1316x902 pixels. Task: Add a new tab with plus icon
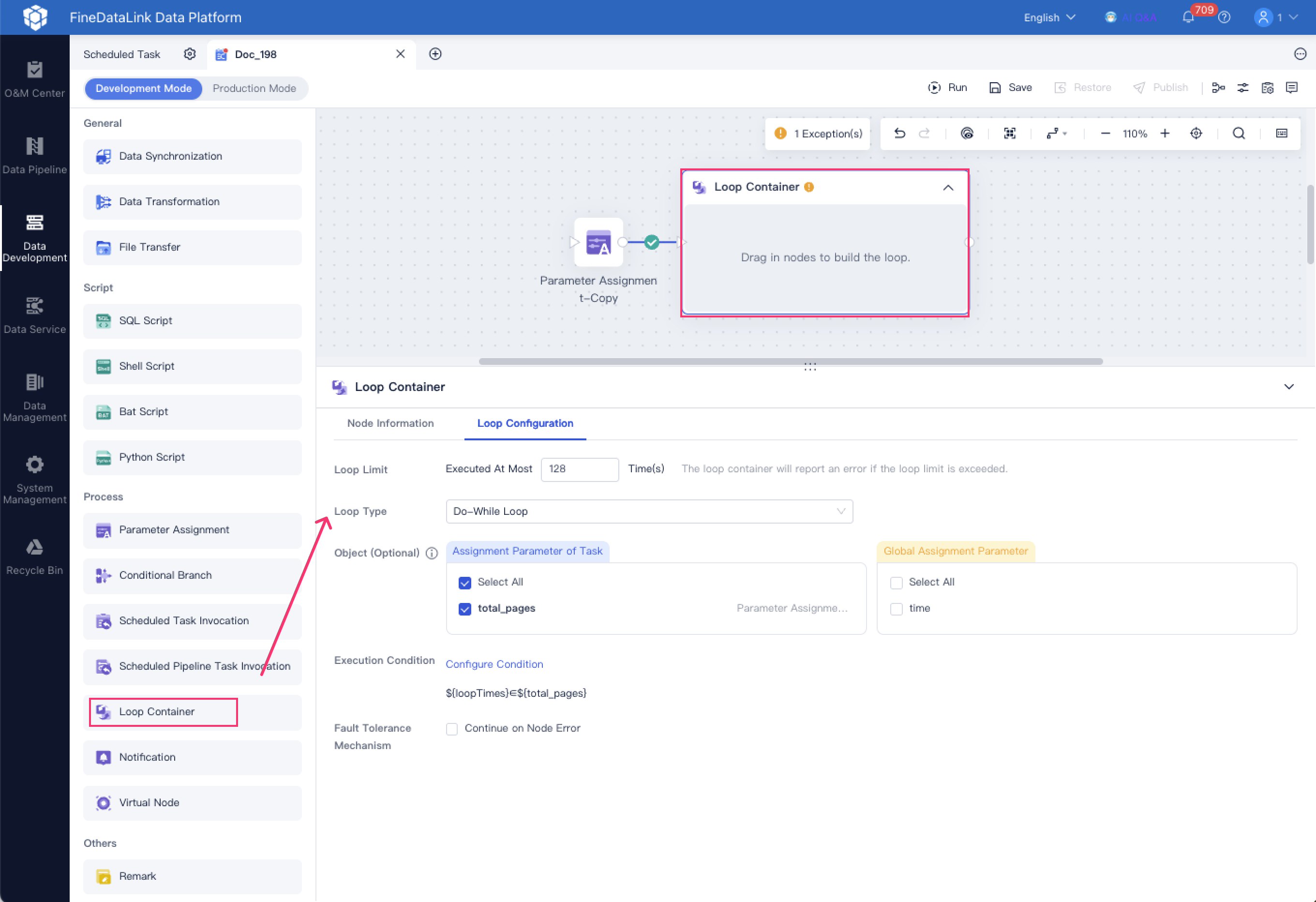435,54
